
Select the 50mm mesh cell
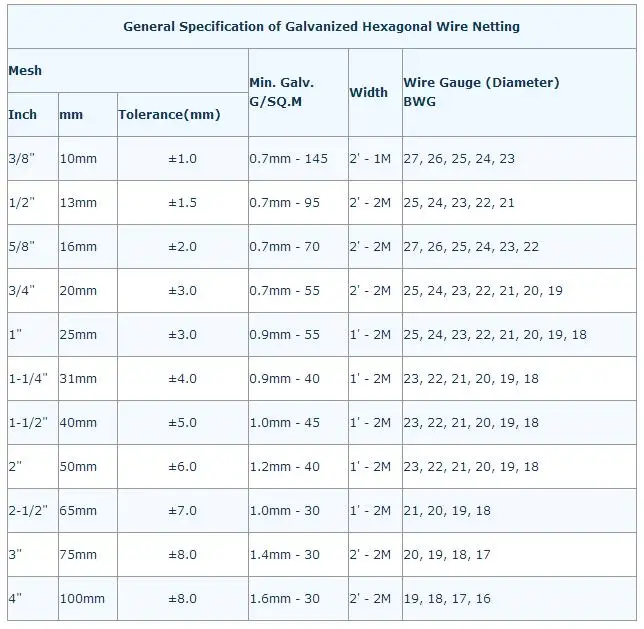(x=78, y=467)
